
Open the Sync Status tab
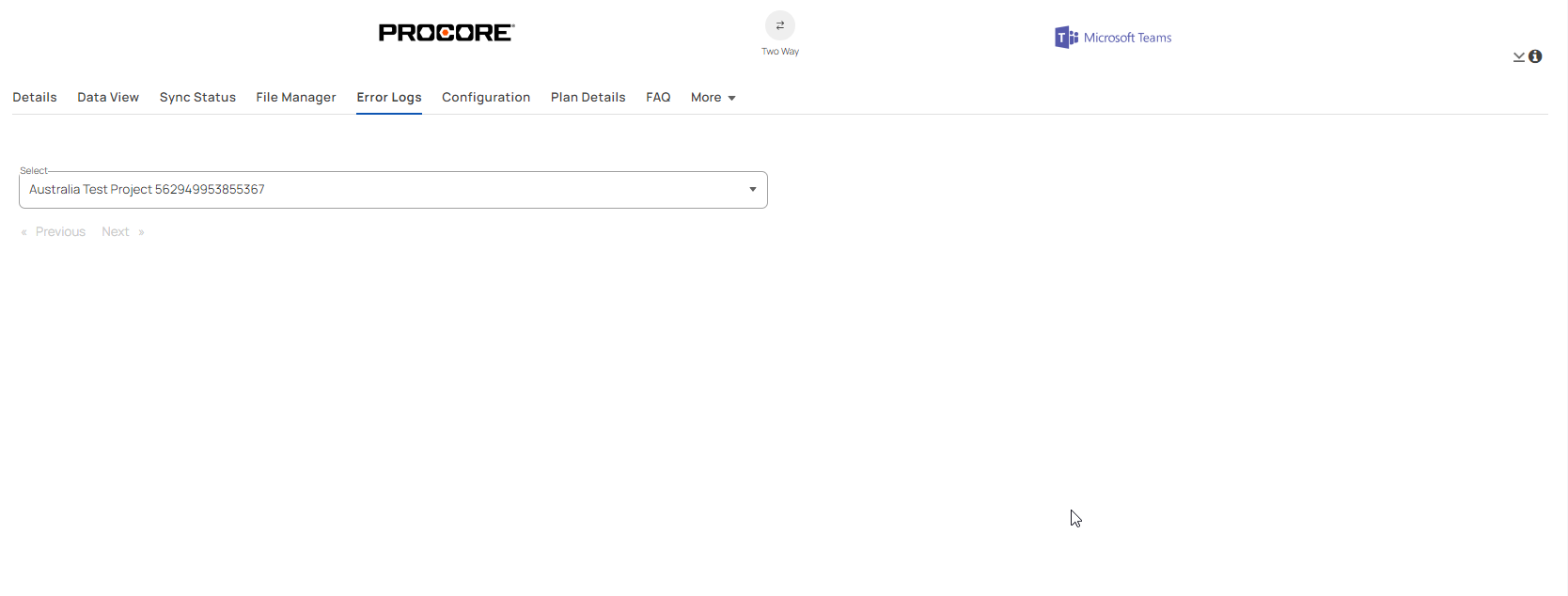click(x=197, y=98)
